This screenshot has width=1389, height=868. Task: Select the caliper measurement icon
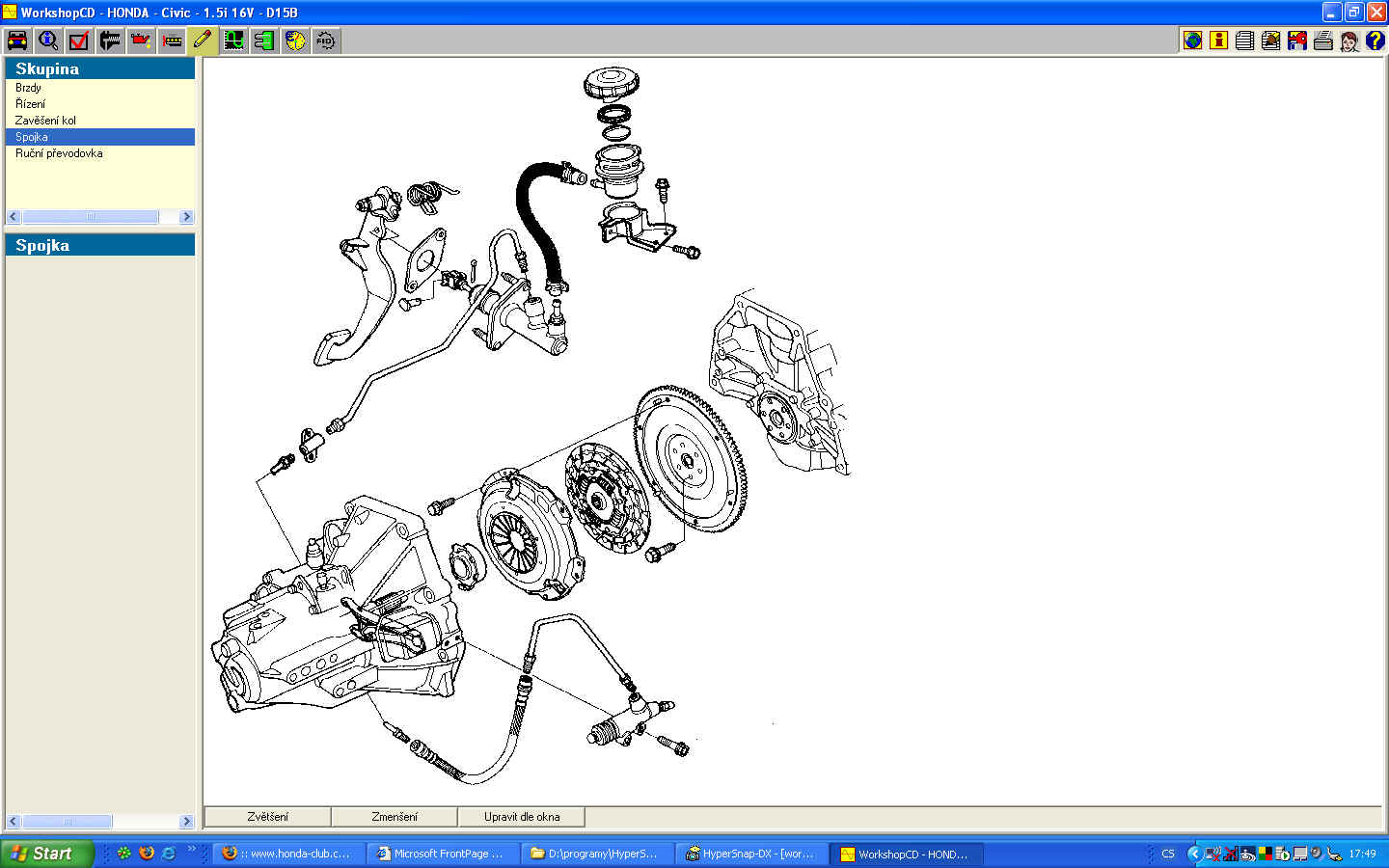110,41
